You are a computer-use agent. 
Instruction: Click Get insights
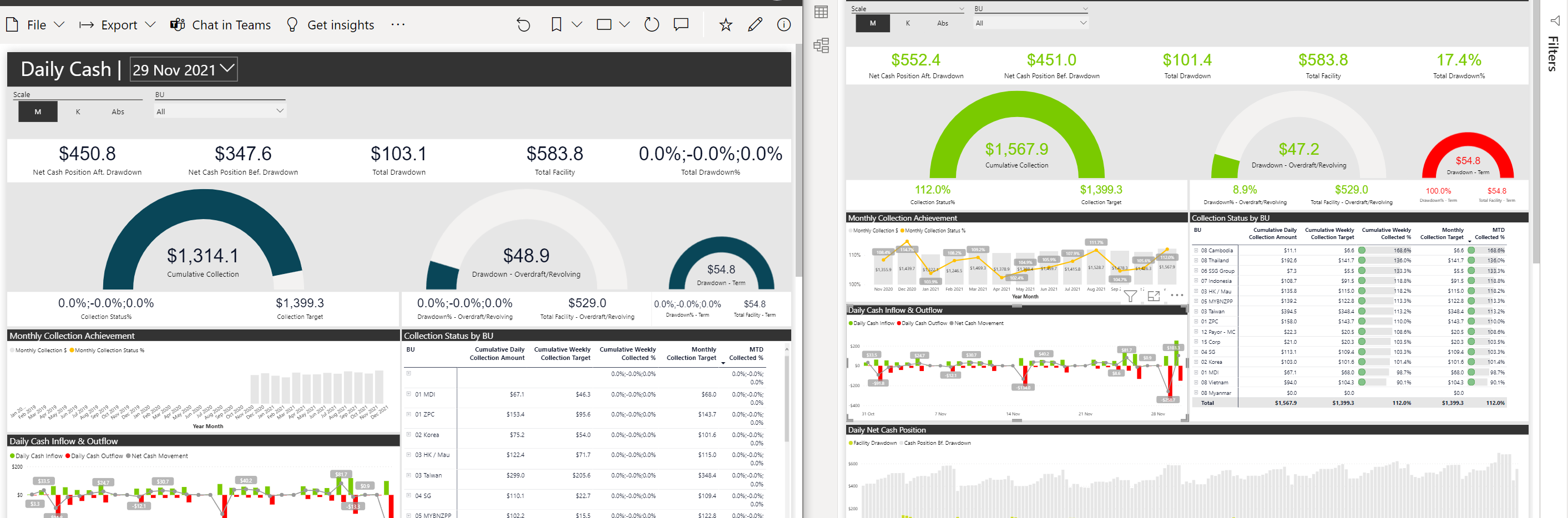[x=330, y=25]
